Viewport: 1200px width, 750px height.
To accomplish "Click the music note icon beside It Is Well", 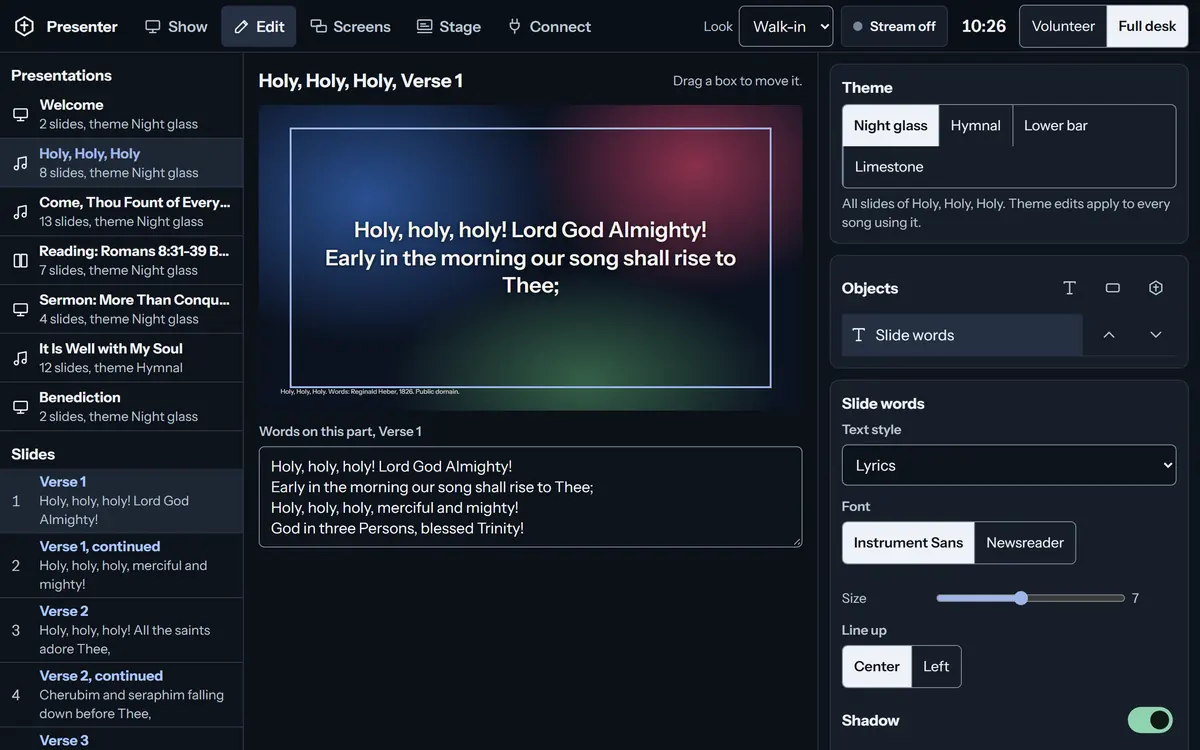I will tap(20, 358).
